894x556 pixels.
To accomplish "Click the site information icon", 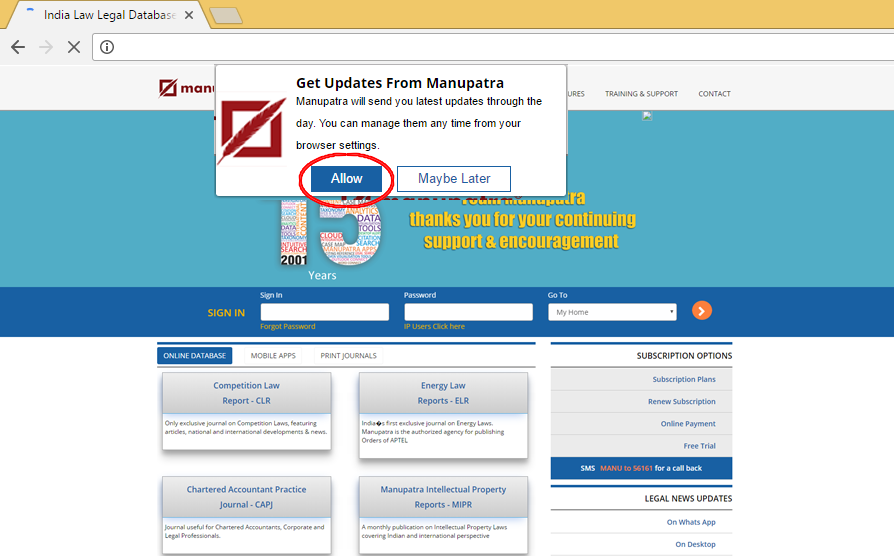I will [x=107, y=47].
